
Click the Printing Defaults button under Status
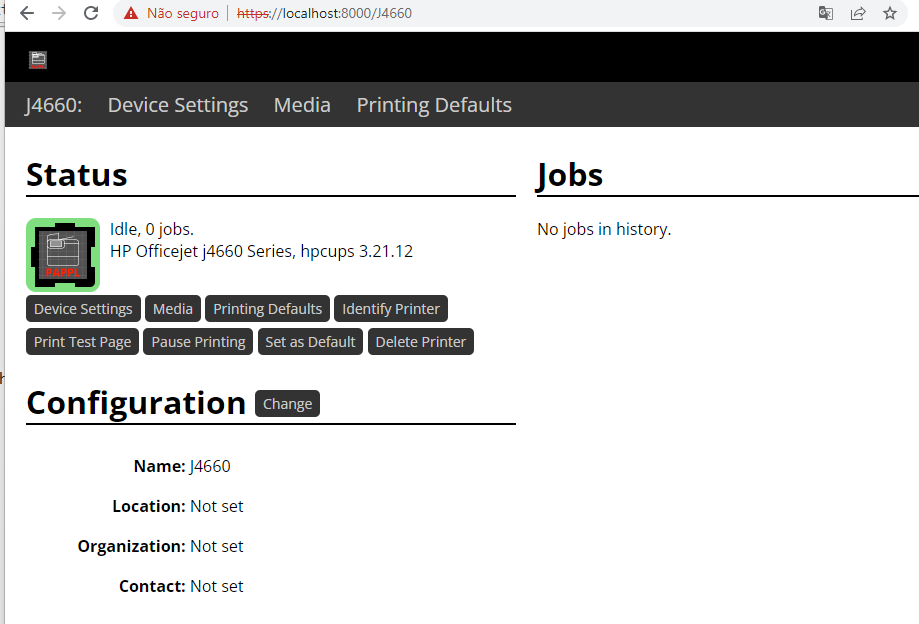click(x=267, y=309)
